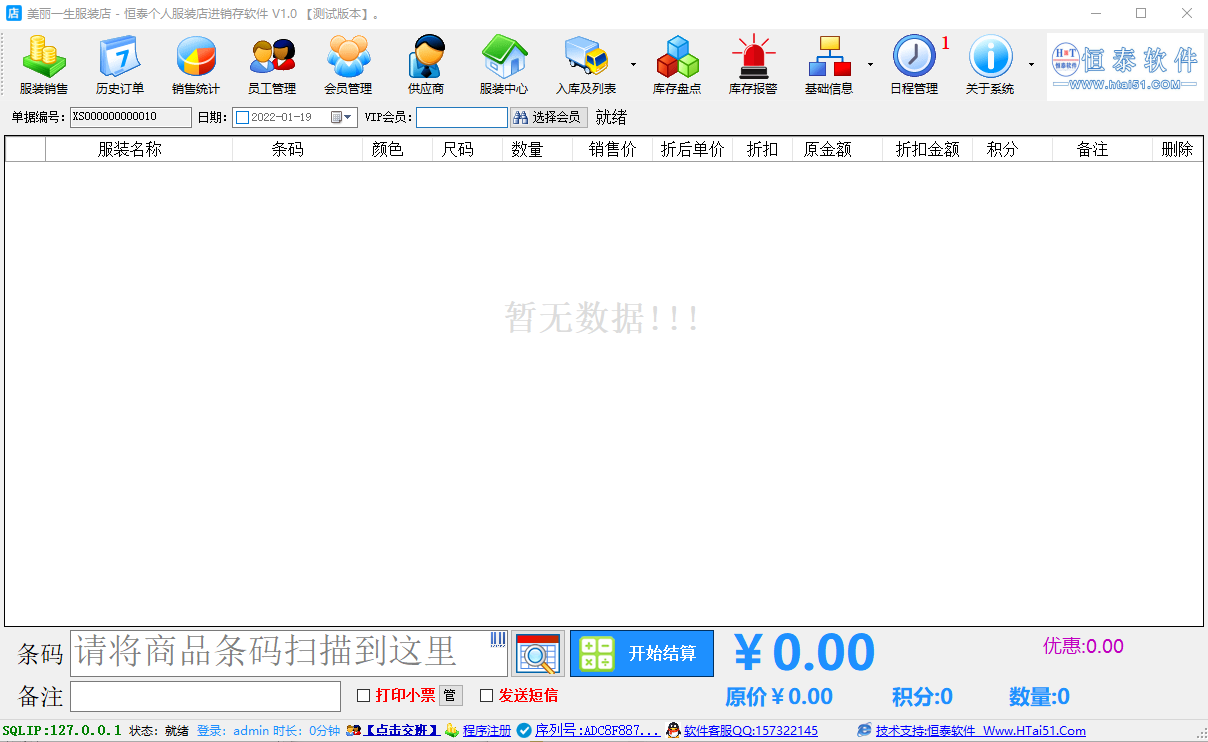1208x742 pixels.
Task: Open the date picker calendar dropdown
Action: click(x=342, y=118)
